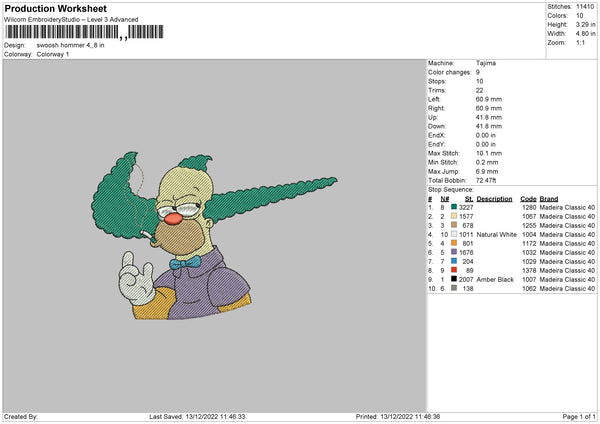The height and width of the screenshot is (424, 600).
Task: Select the design name 'swoosh hommer 4_8 in'
Action: coord(70,45)
